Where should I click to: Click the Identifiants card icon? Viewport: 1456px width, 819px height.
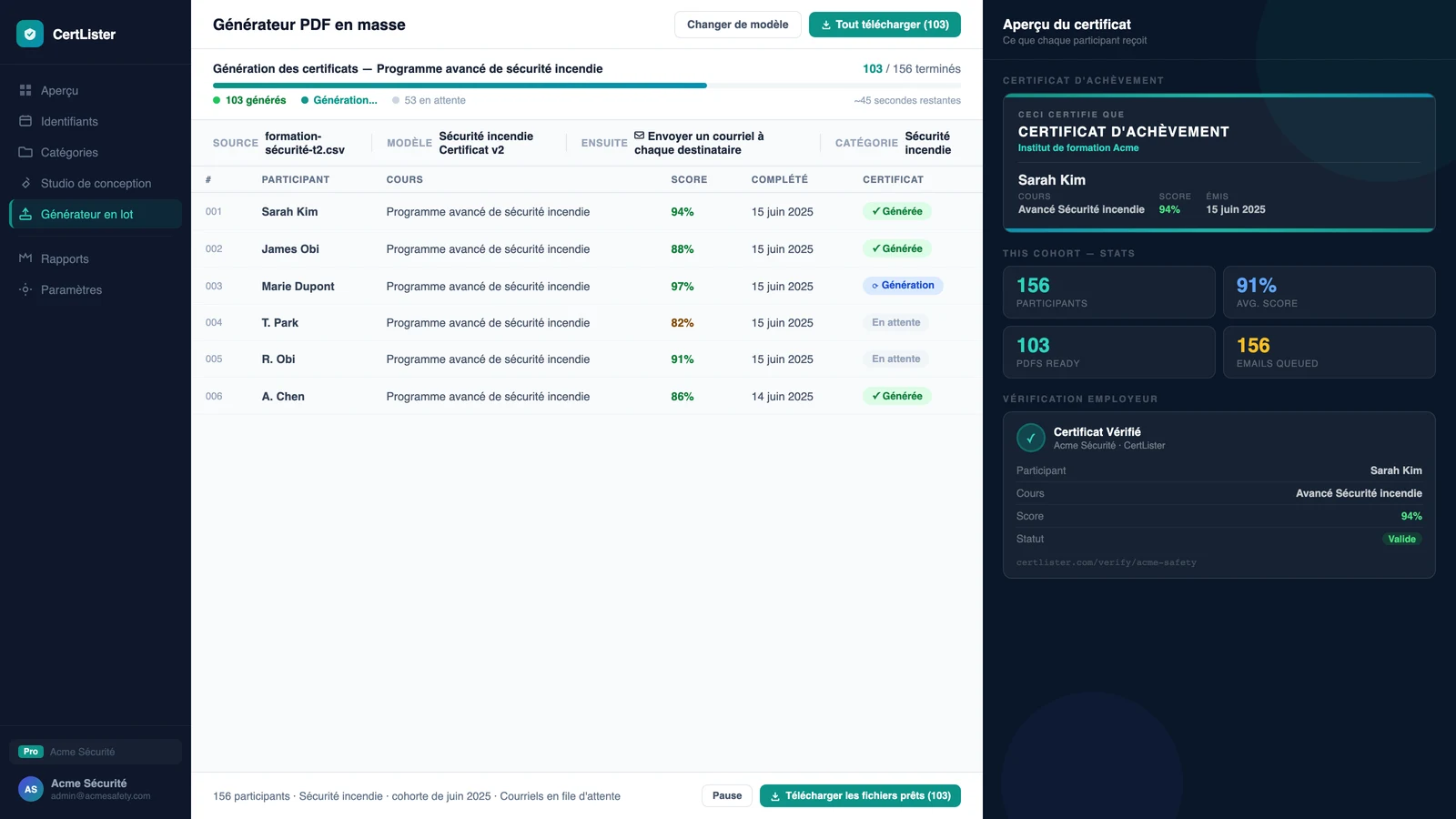click(x=25, y=121)
